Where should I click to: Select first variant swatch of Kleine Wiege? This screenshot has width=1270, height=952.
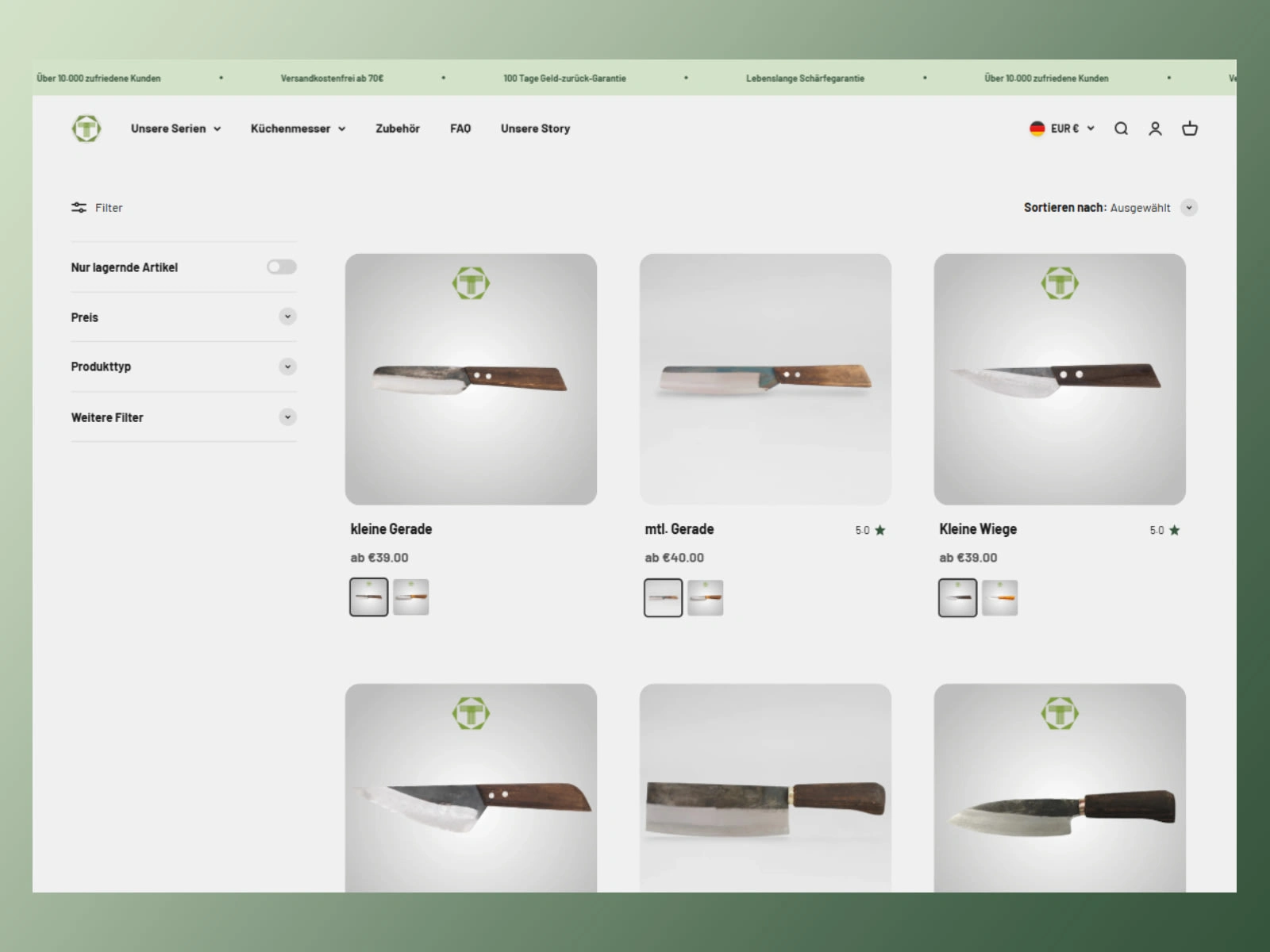pos(958,597)
